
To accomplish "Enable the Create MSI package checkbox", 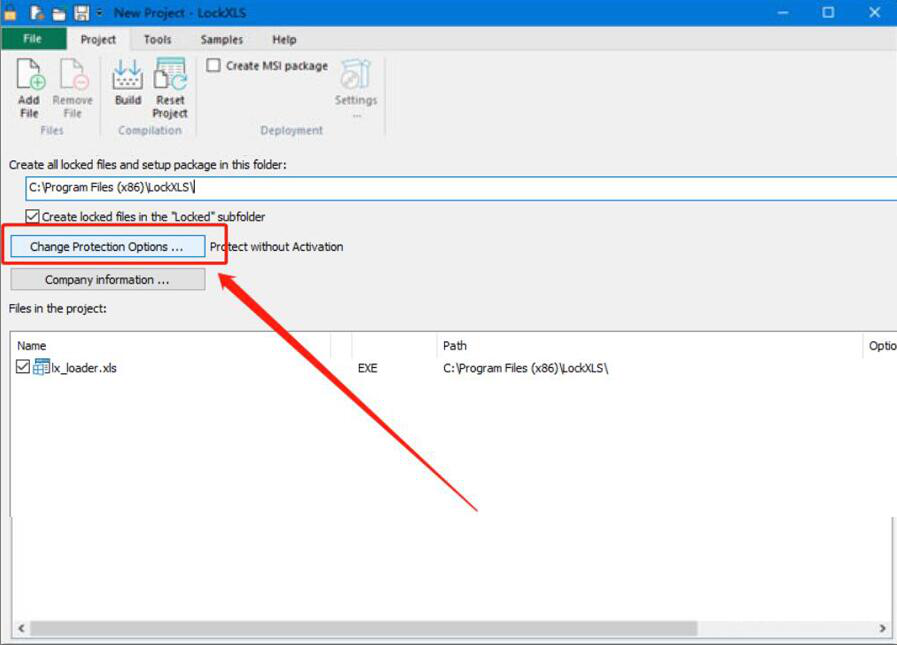I will coord(213,65).
